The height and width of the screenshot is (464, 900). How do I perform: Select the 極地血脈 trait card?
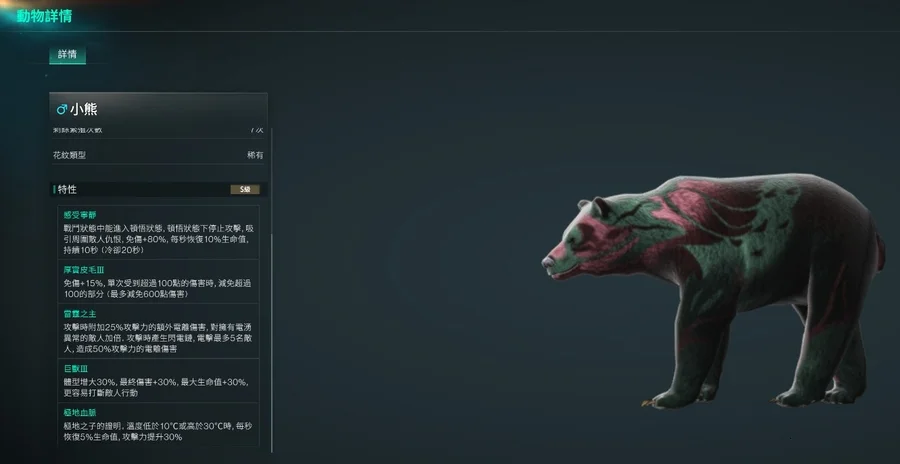(x=158, y=424)
